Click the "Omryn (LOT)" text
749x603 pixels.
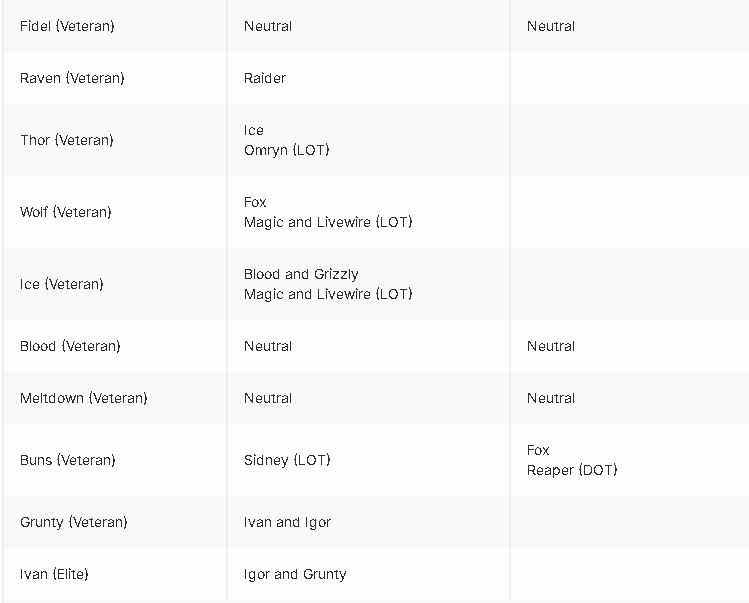point(286,150)
